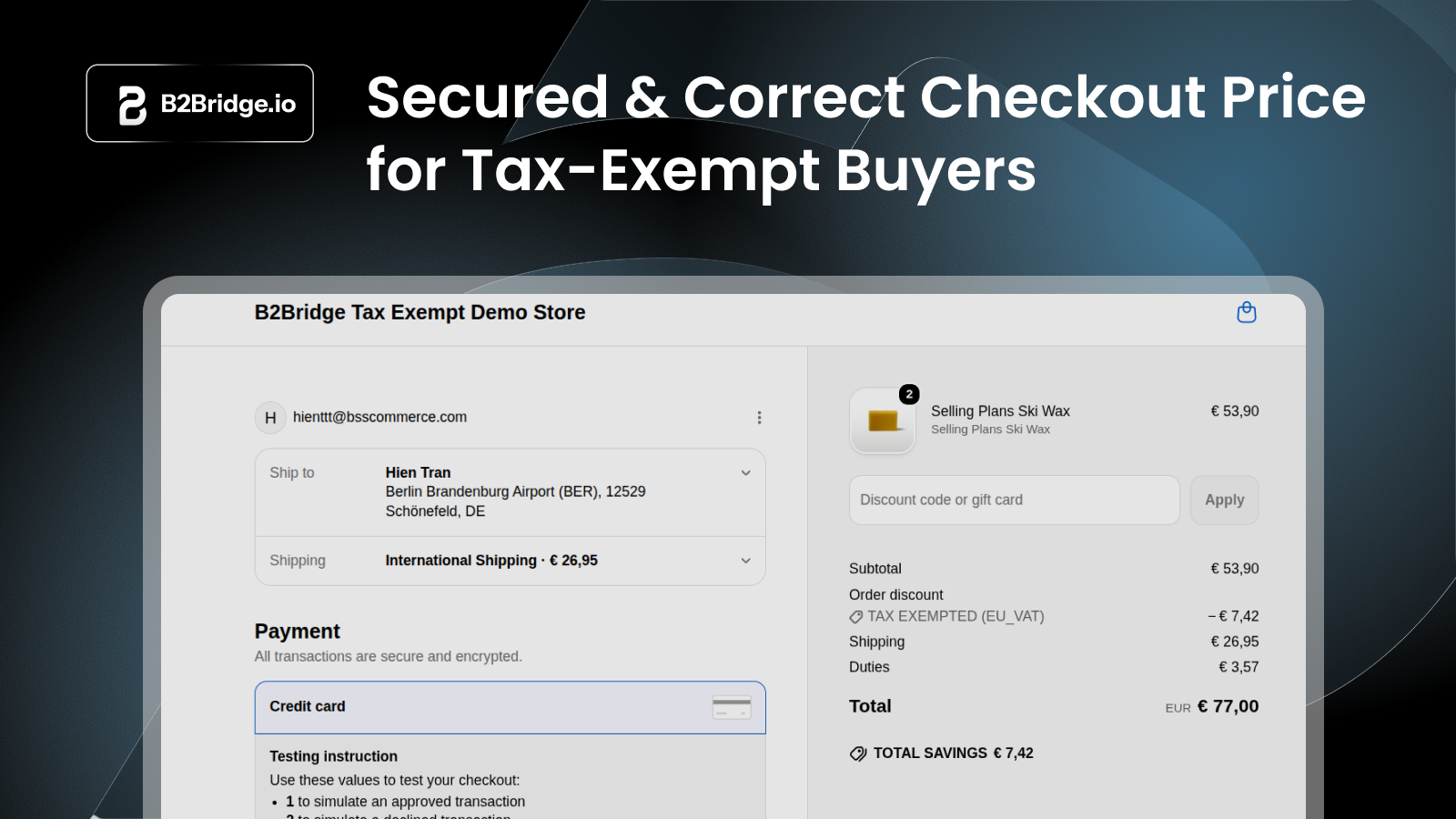
Task: Click '1 to simulate an approved transaction'
Action: coord(405,802)
